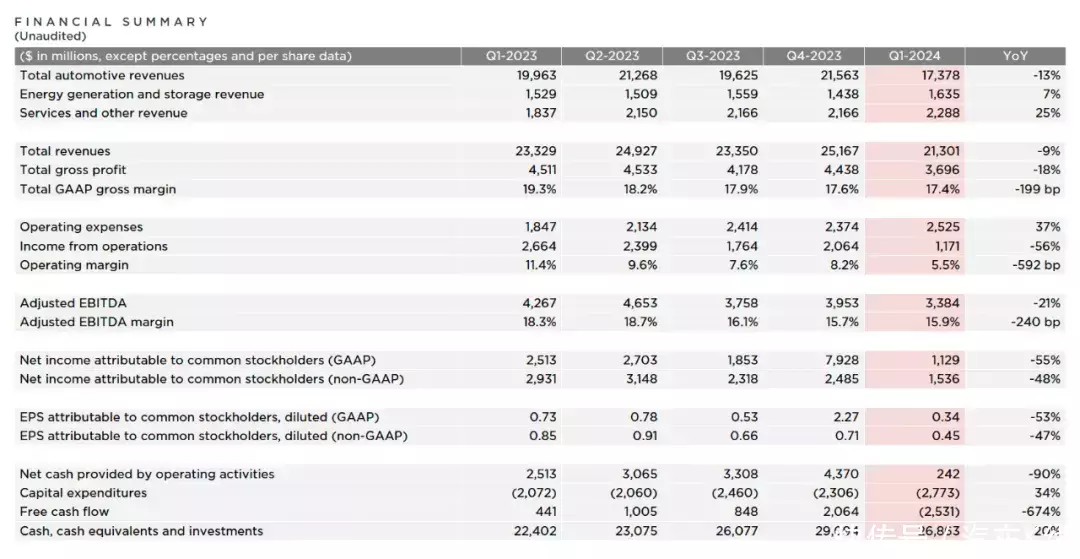1080x559 pixels.
Task: Click the Q3-2023 column header
Action: coord(712,56)
